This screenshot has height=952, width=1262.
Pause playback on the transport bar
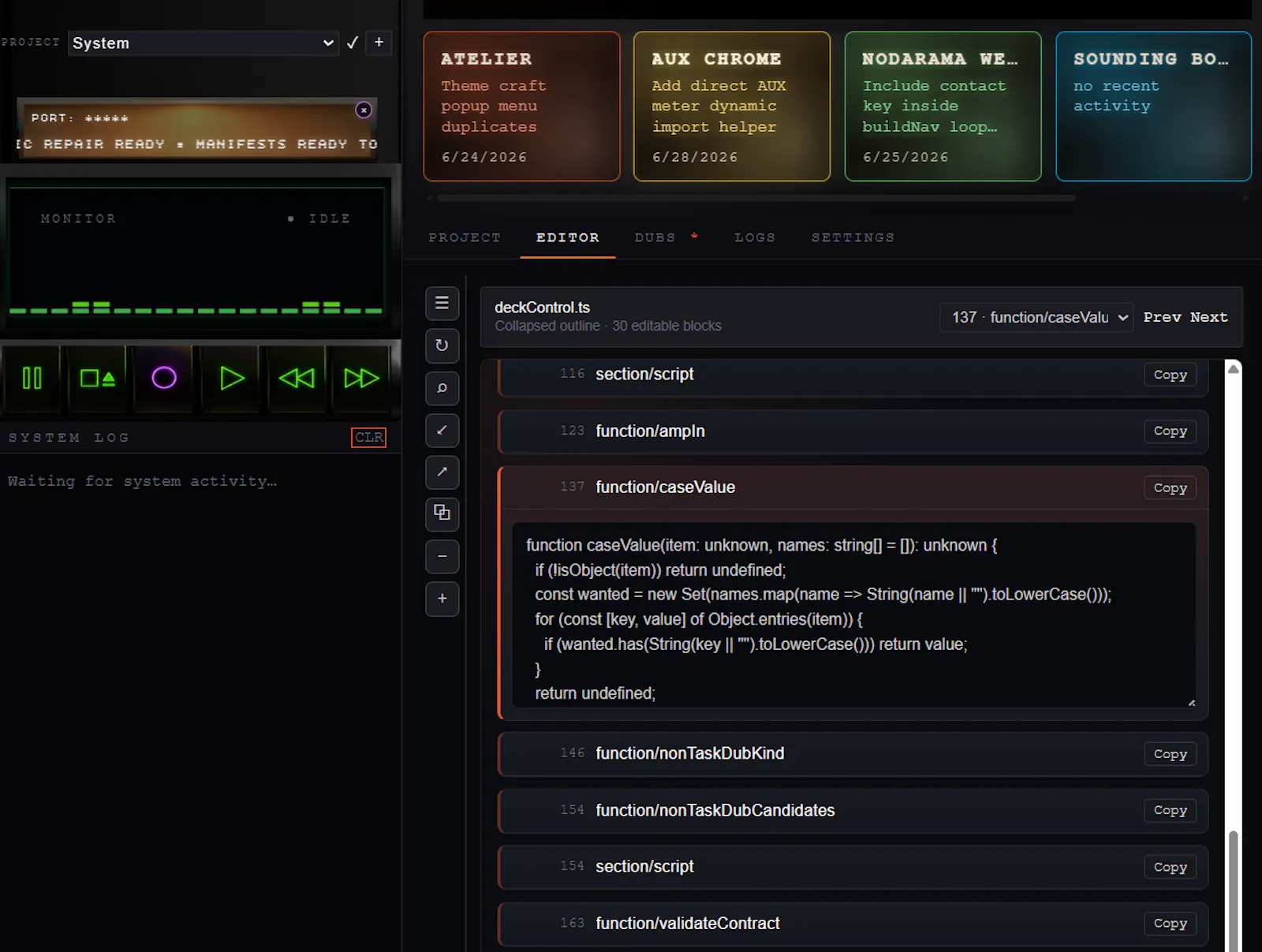pos(32,379)
